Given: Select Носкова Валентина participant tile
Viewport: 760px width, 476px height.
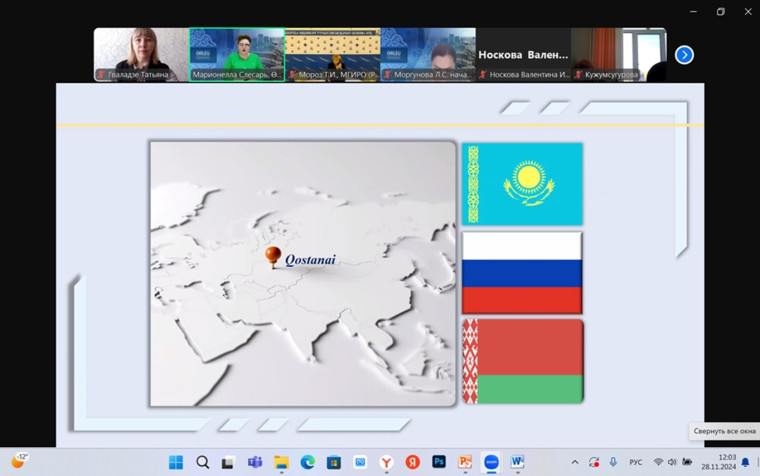Looking at the screenshot, I should click(523, 54).
